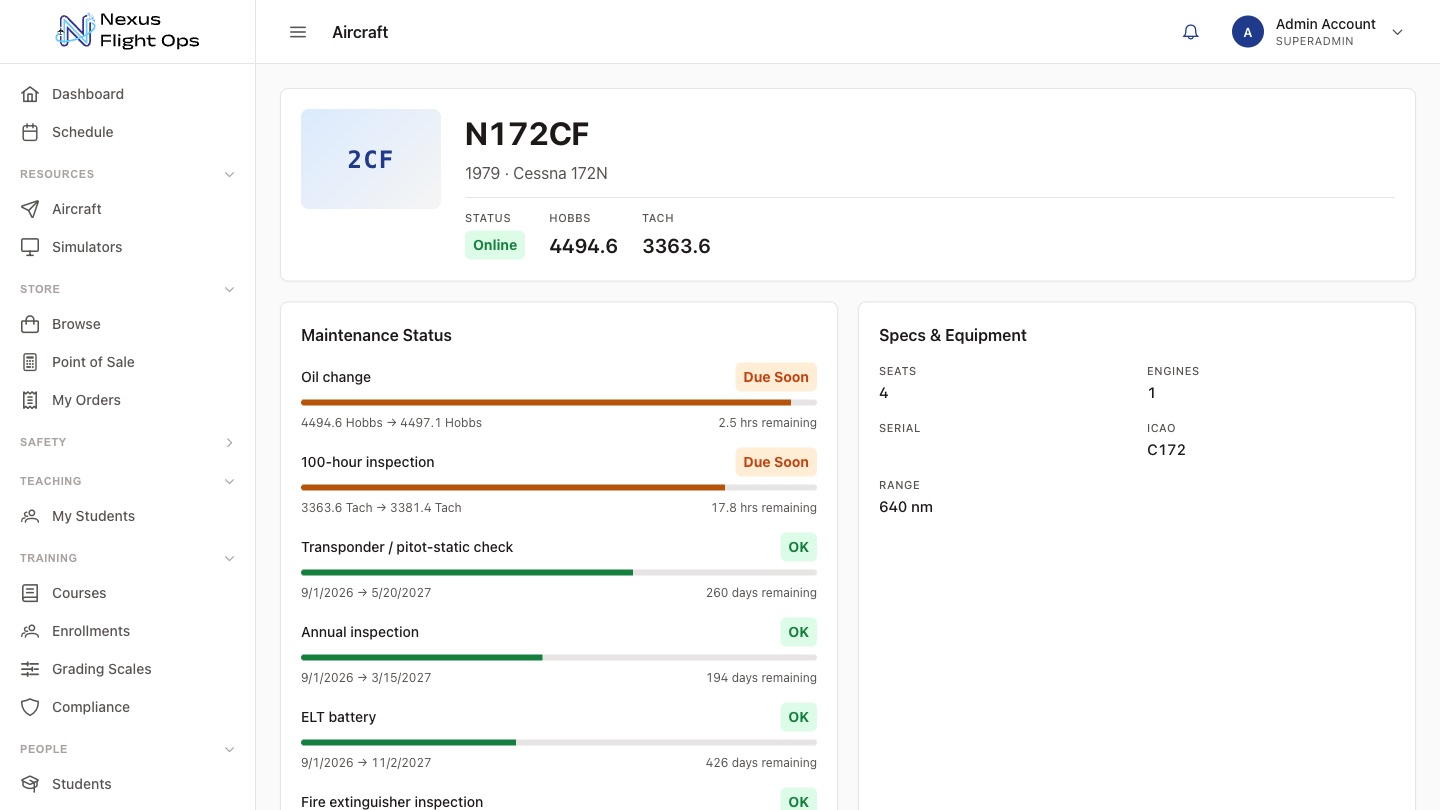Select Simulators in the sidebar
Viewport: 1440px width, 810px height.
tap(128, 247)
